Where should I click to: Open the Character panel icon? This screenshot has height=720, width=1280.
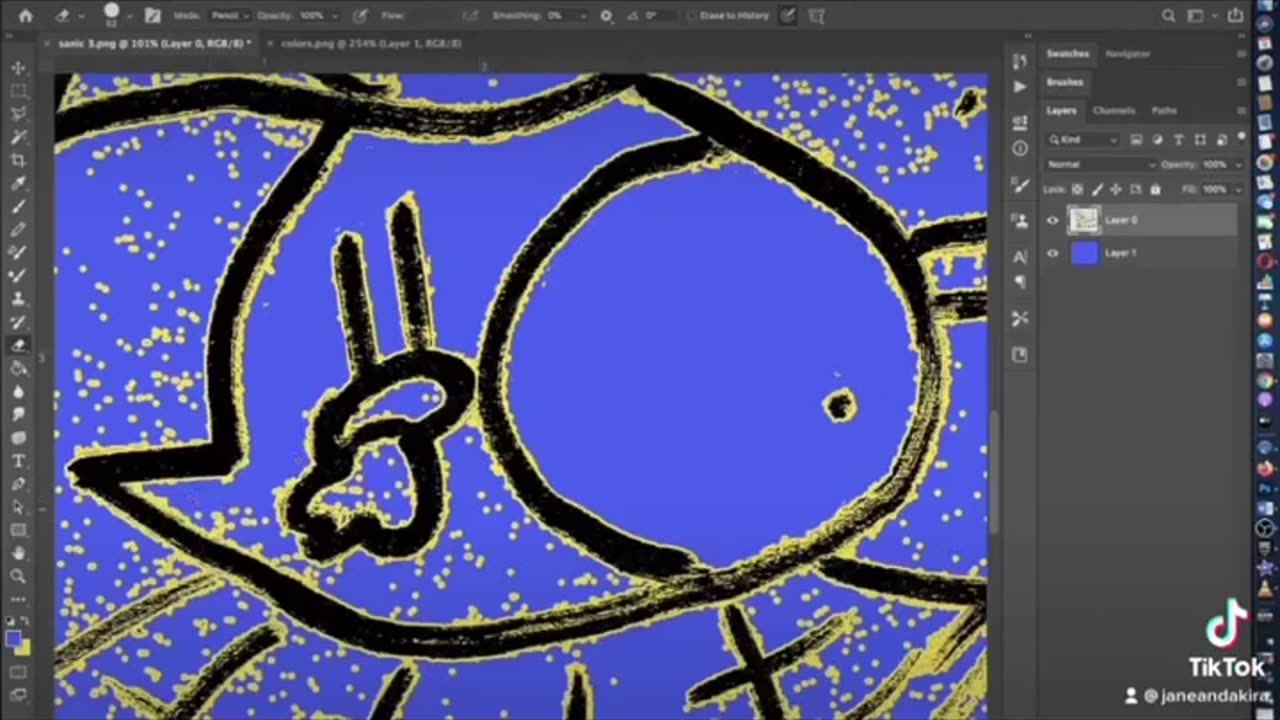tap(1019, 257)
